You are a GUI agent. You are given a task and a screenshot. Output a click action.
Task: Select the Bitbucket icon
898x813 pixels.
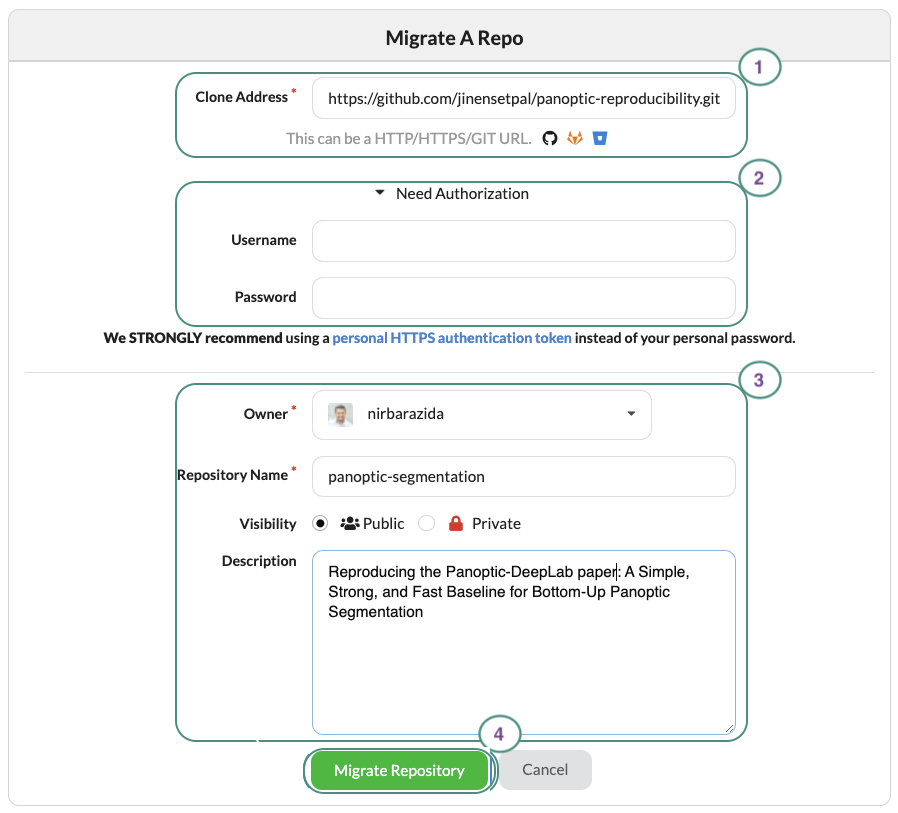point(599,138)
